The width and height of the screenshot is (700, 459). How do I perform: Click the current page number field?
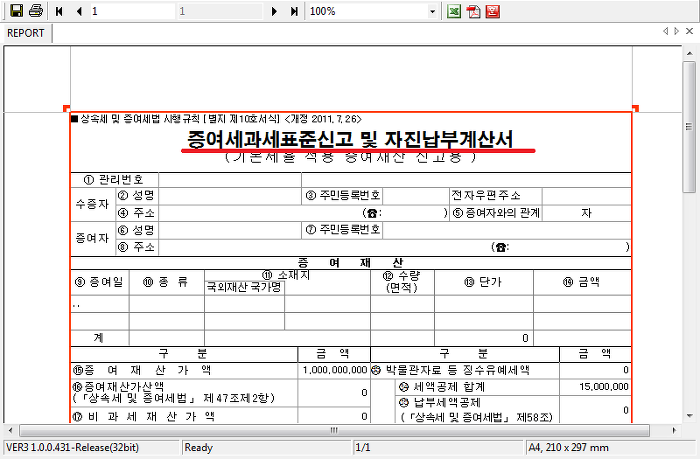coord(132,11)
